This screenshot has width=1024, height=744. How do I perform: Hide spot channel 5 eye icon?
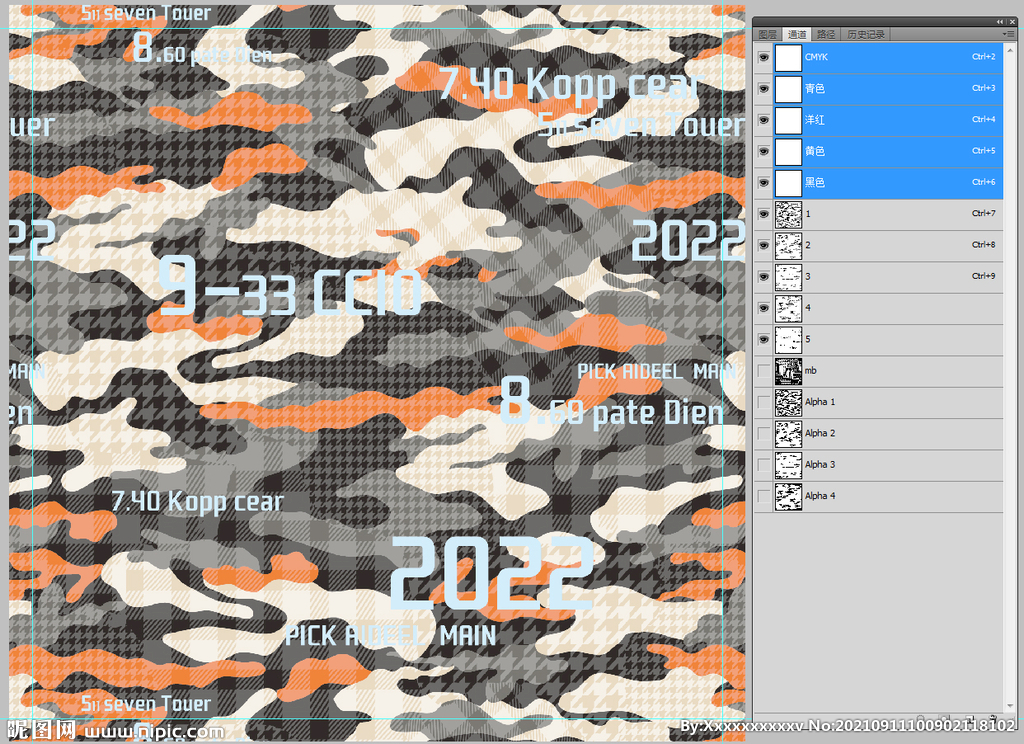[764, 340]
